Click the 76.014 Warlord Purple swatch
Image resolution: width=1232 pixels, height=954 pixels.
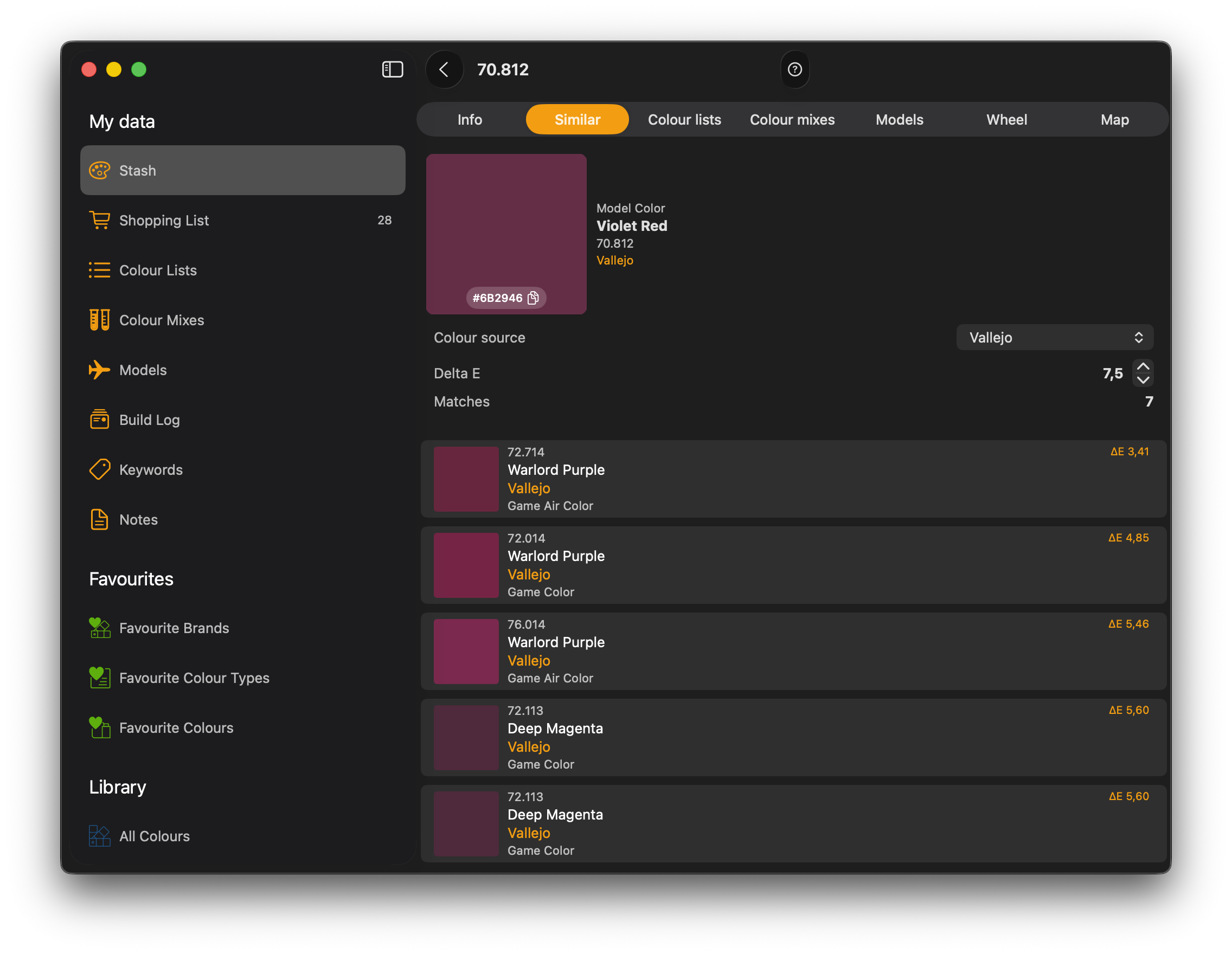coord(466,651)
